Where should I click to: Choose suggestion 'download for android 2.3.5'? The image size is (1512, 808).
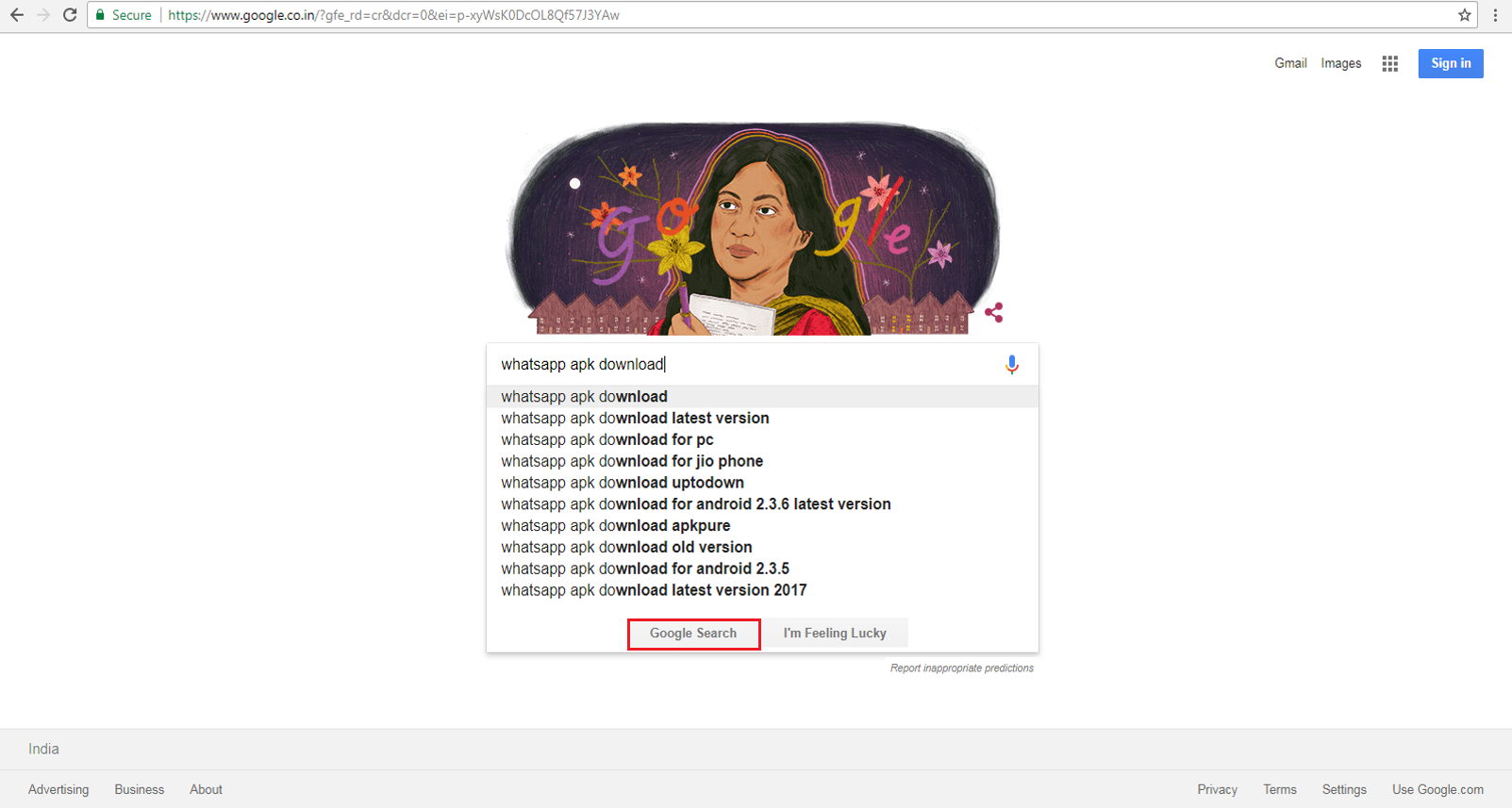tap(762, 569)
